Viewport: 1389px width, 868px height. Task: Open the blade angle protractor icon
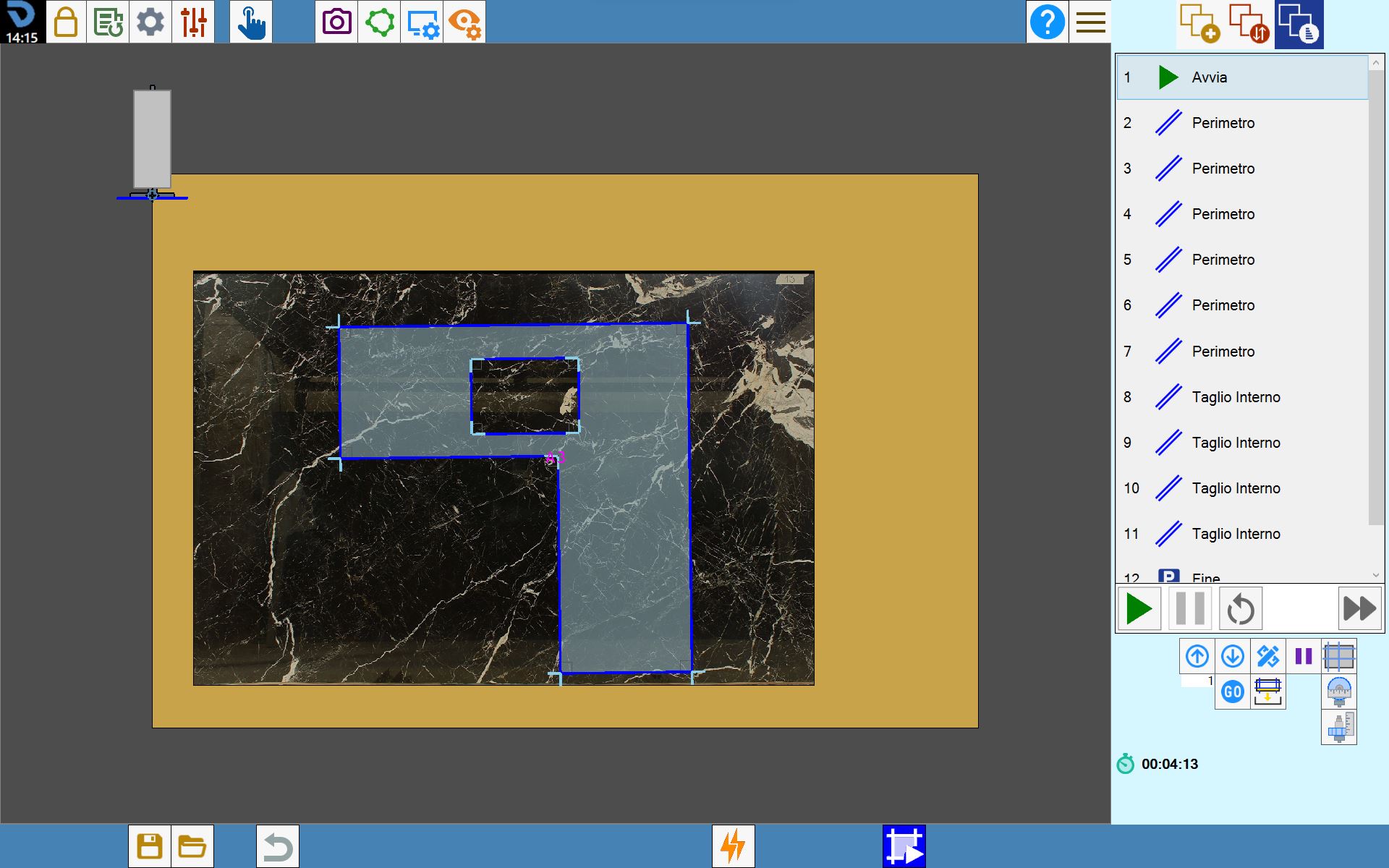(1339, 692)
